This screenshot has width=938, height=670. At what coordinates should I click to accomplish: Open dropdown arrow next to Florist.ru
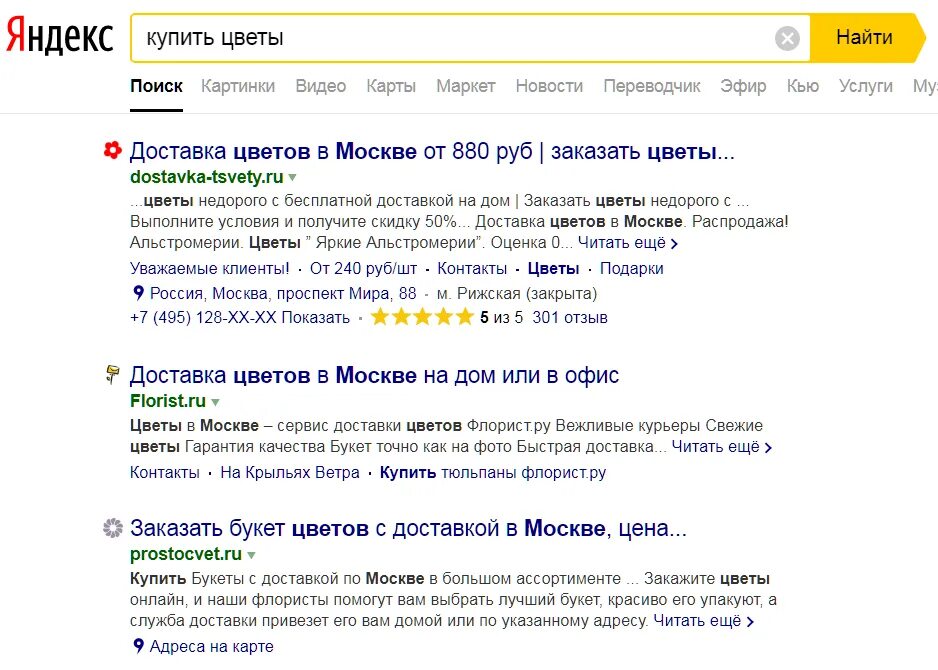(x=215, y=402)
